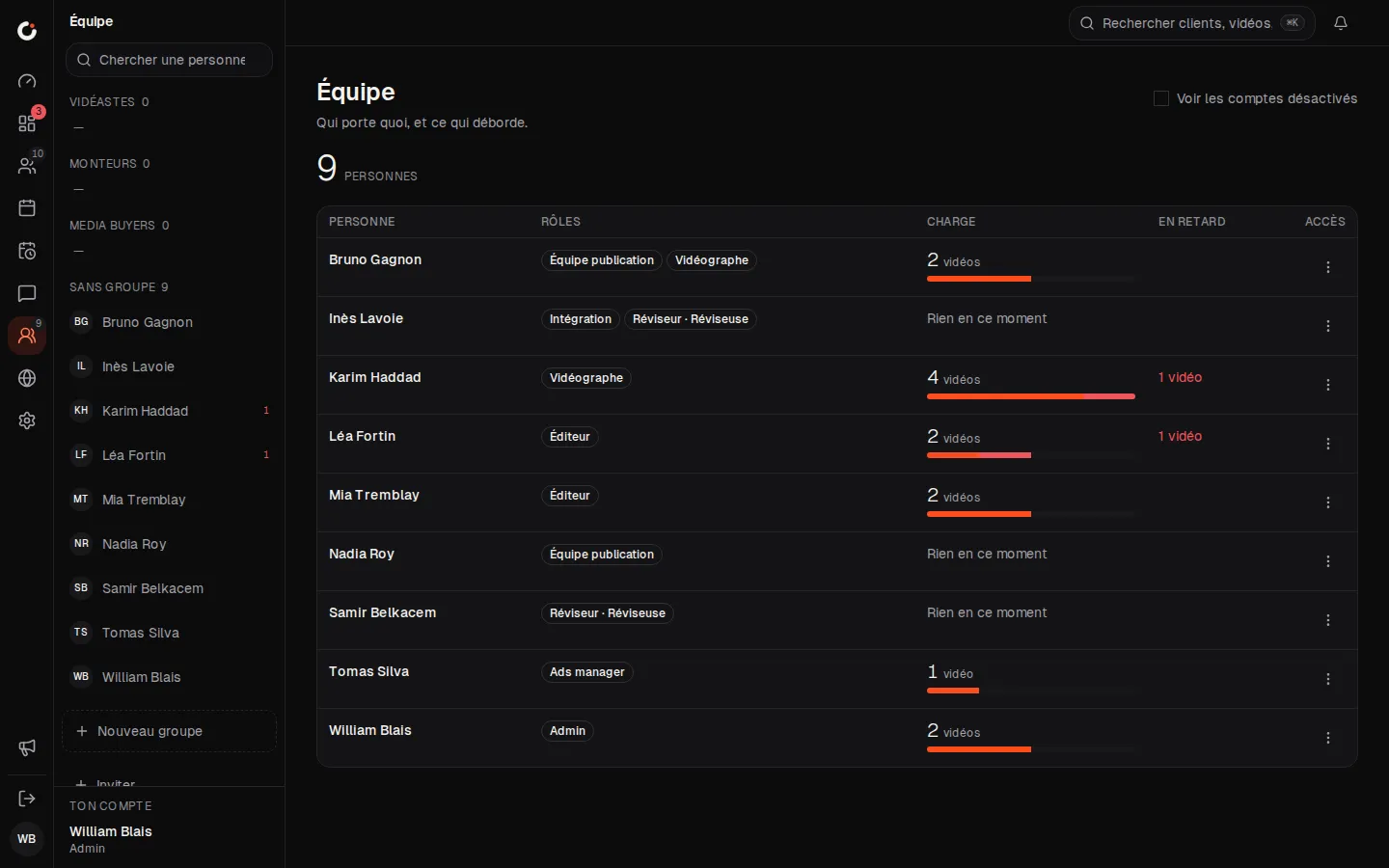This screenshot has width=1389, height=868.
Task: Open the three-dot access menu for Bruno Gagnon
Action: [x=1328, y=267]
